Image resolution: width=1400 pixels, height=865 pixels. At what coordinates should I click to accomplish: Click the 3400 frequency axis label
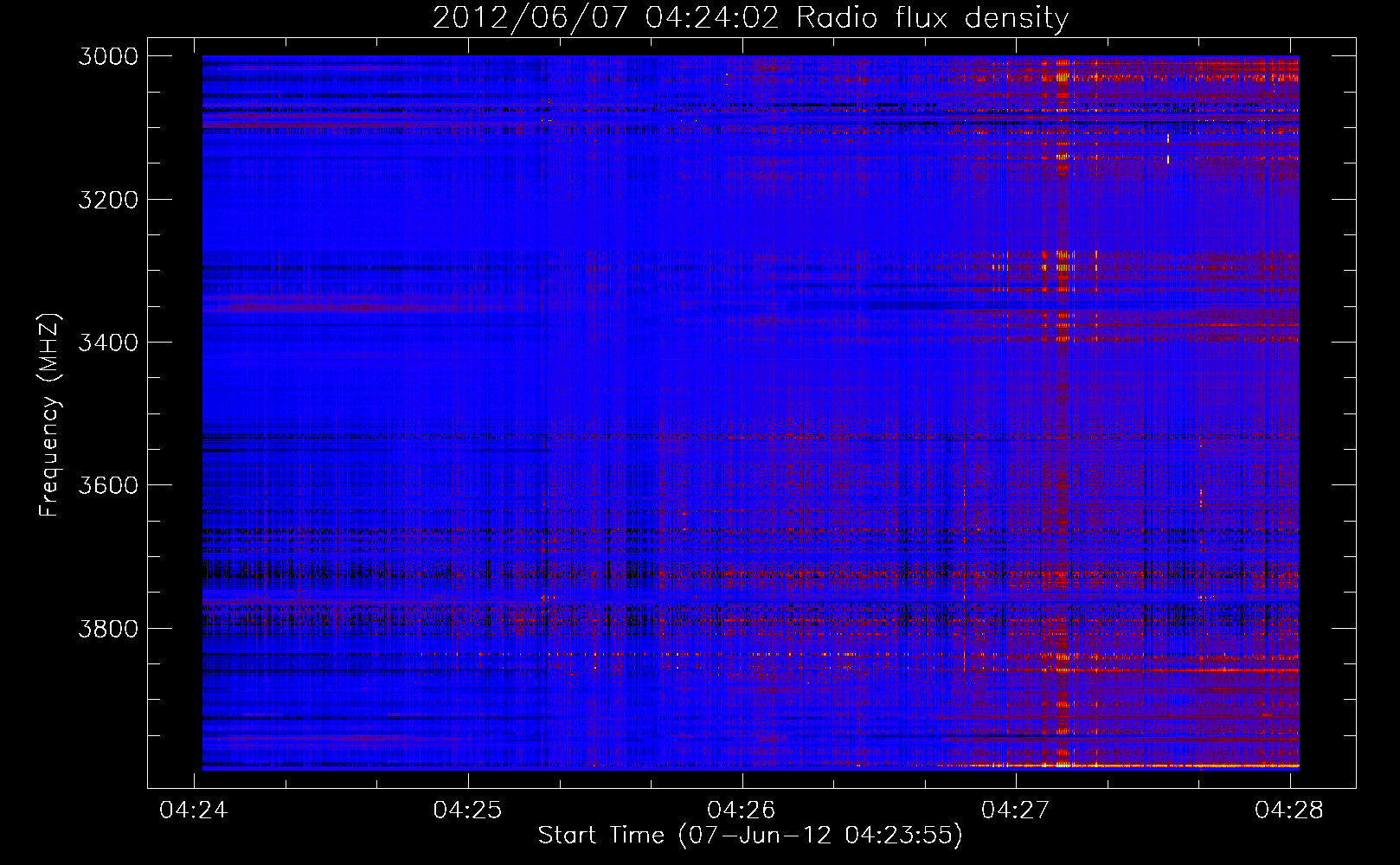tap(108, 343)
